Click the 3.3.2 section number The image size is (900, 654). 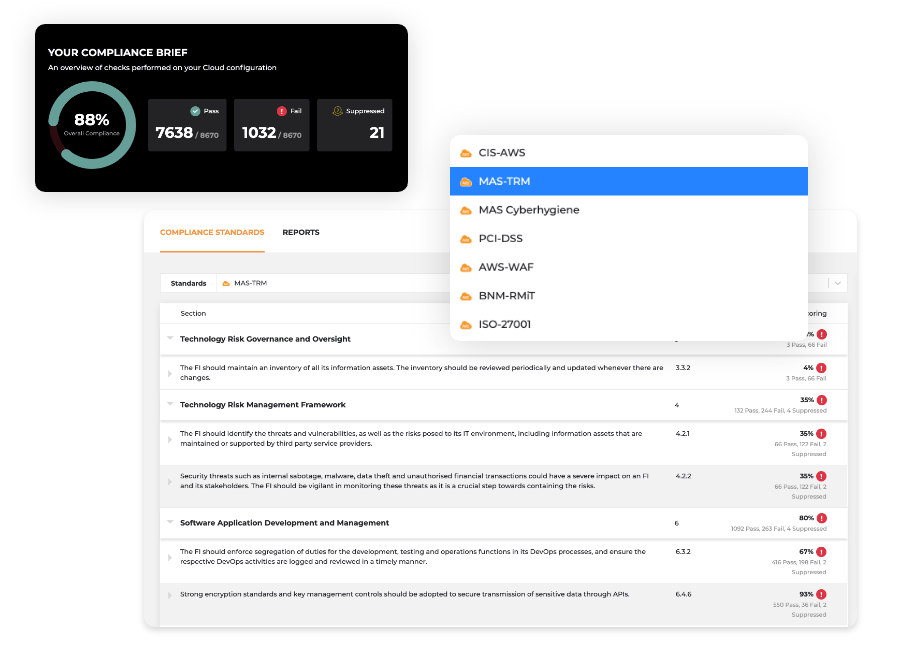[x=682, y=367]
